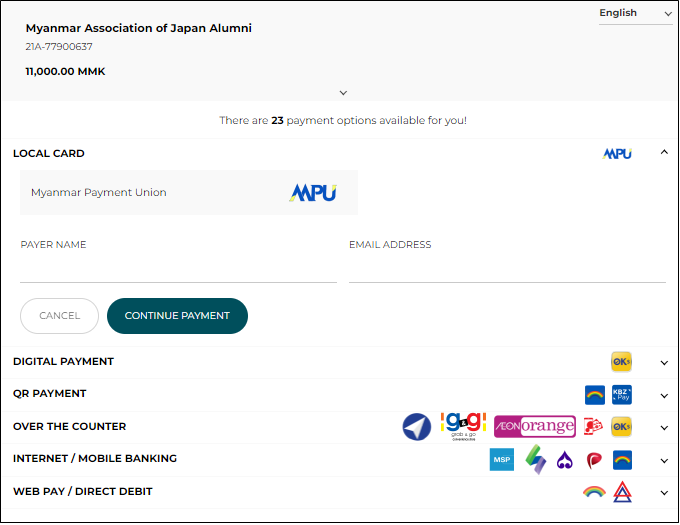
Task: Click the MPU logo in the Local Card header
Action: coord(617,154)
